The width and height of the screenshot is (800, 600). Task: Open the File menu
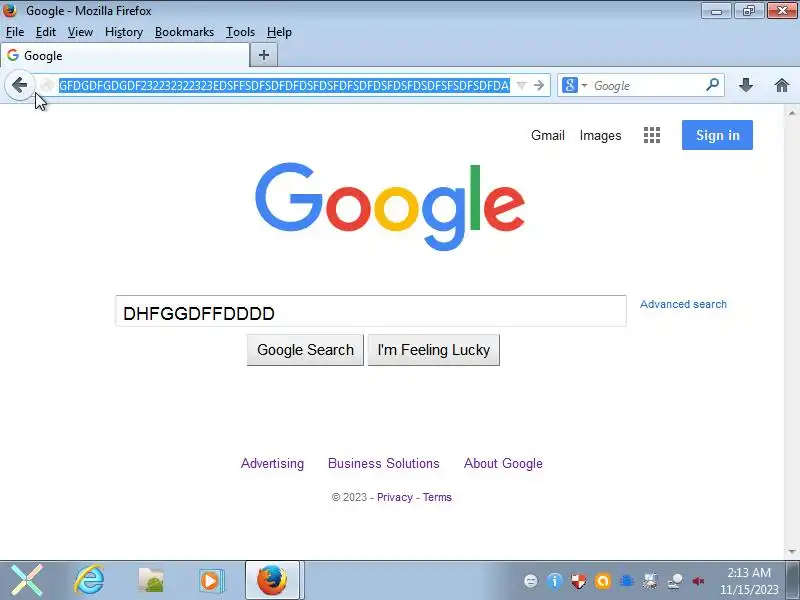coord(15,32)
